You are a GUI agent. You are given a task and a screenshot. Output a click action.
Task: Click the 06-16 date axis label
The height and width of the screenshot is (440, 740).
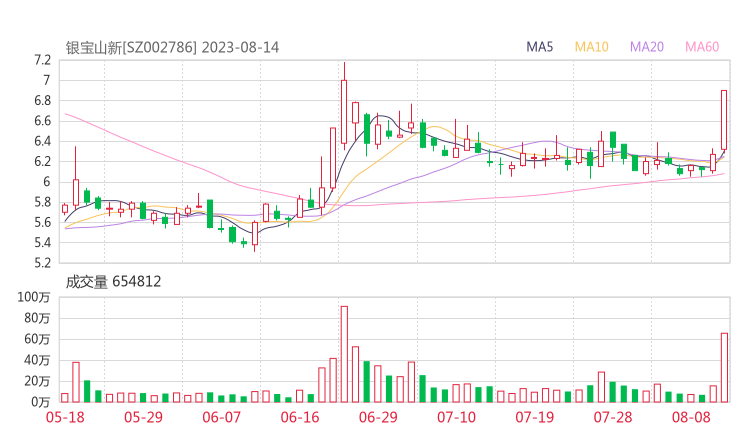point(300,417)
